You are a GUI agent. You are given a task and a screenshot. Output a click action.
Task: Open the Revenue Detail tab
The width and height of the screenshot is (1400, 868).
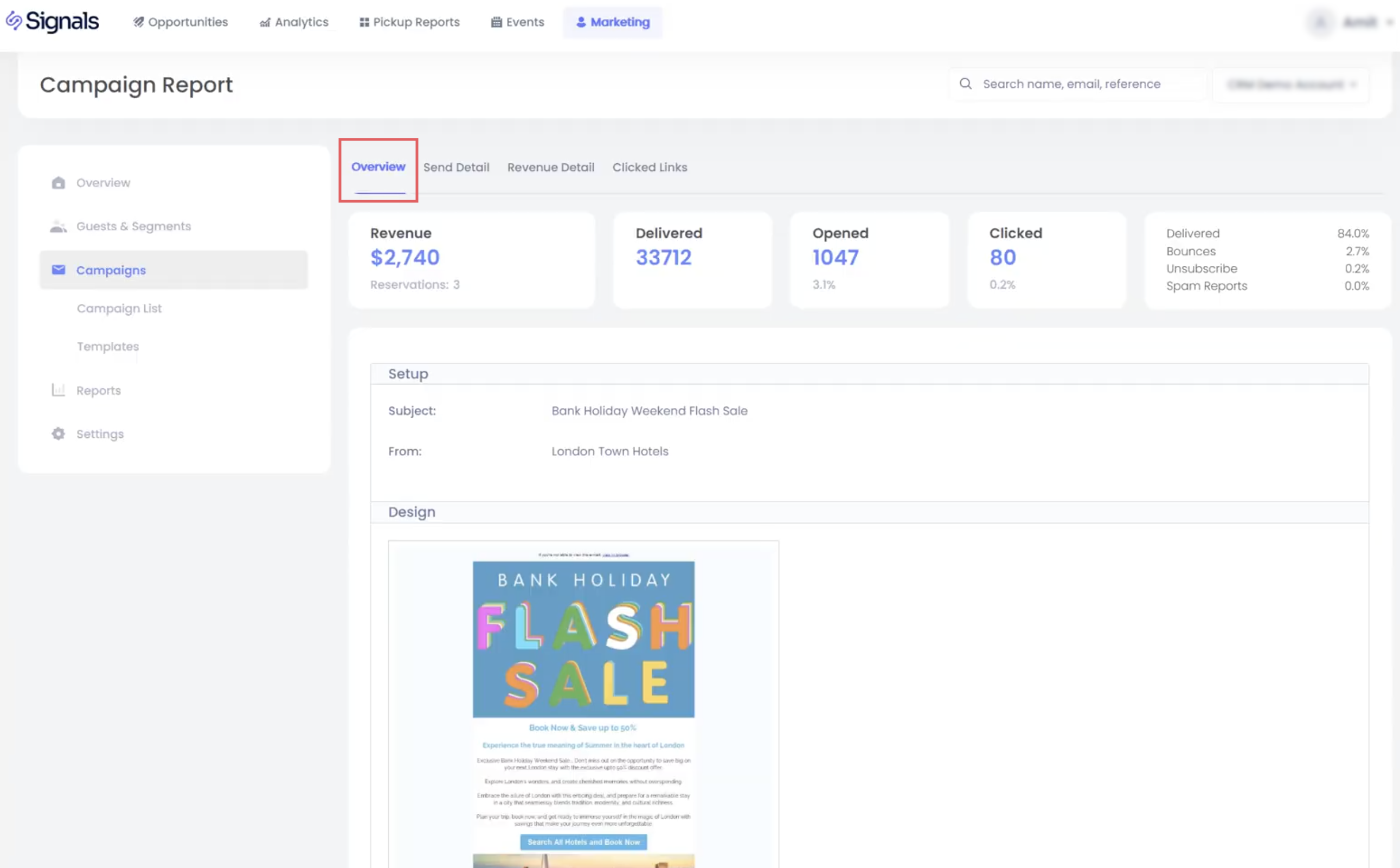[x=550, y=167]
